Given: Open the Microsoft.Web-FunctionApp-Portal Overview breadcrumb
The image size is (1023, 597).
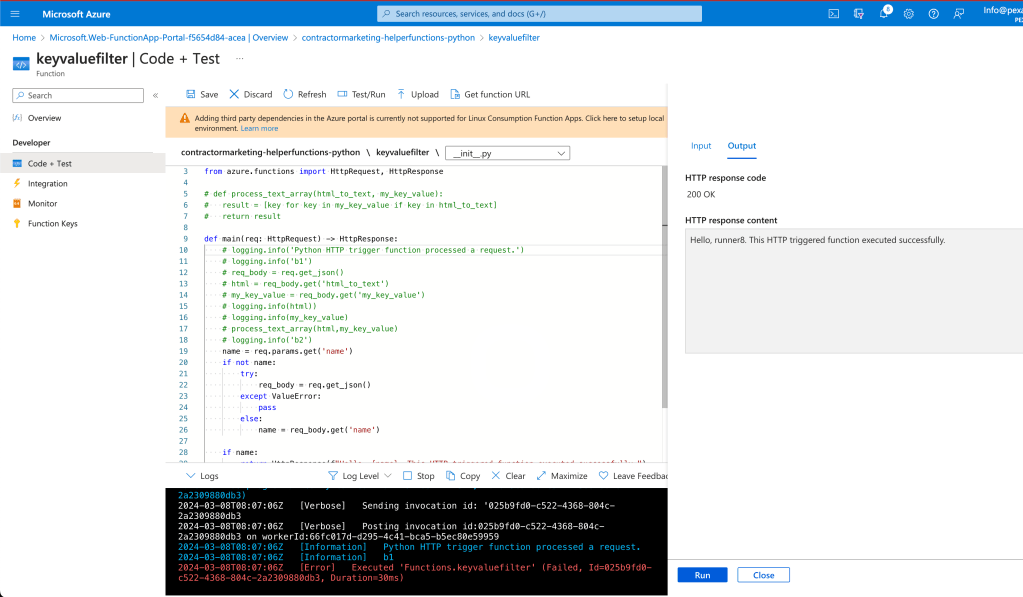Looking at the screenshot, I should click(x=169, y=38).
